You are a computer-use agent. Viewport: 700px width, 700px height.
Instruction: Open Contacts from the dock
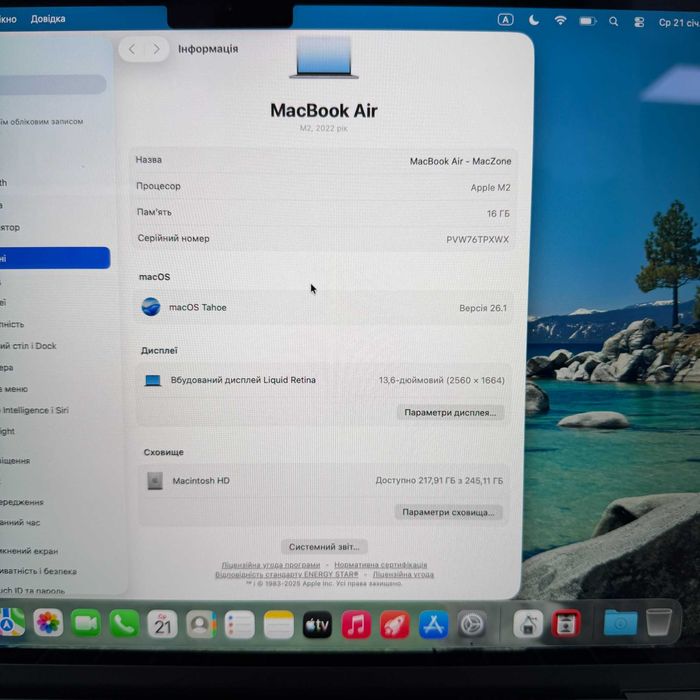click(201, 625)
